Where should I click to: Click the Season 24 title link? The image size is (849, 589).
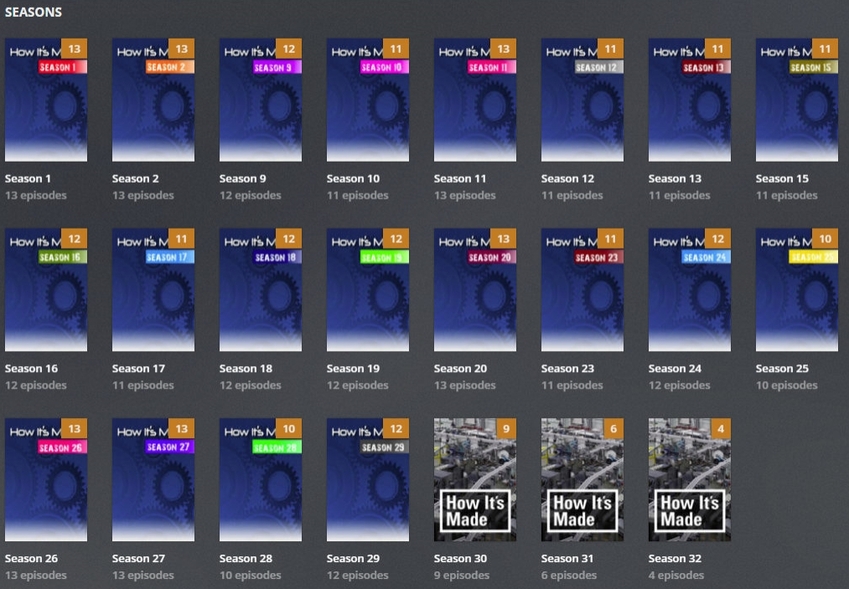675,369
